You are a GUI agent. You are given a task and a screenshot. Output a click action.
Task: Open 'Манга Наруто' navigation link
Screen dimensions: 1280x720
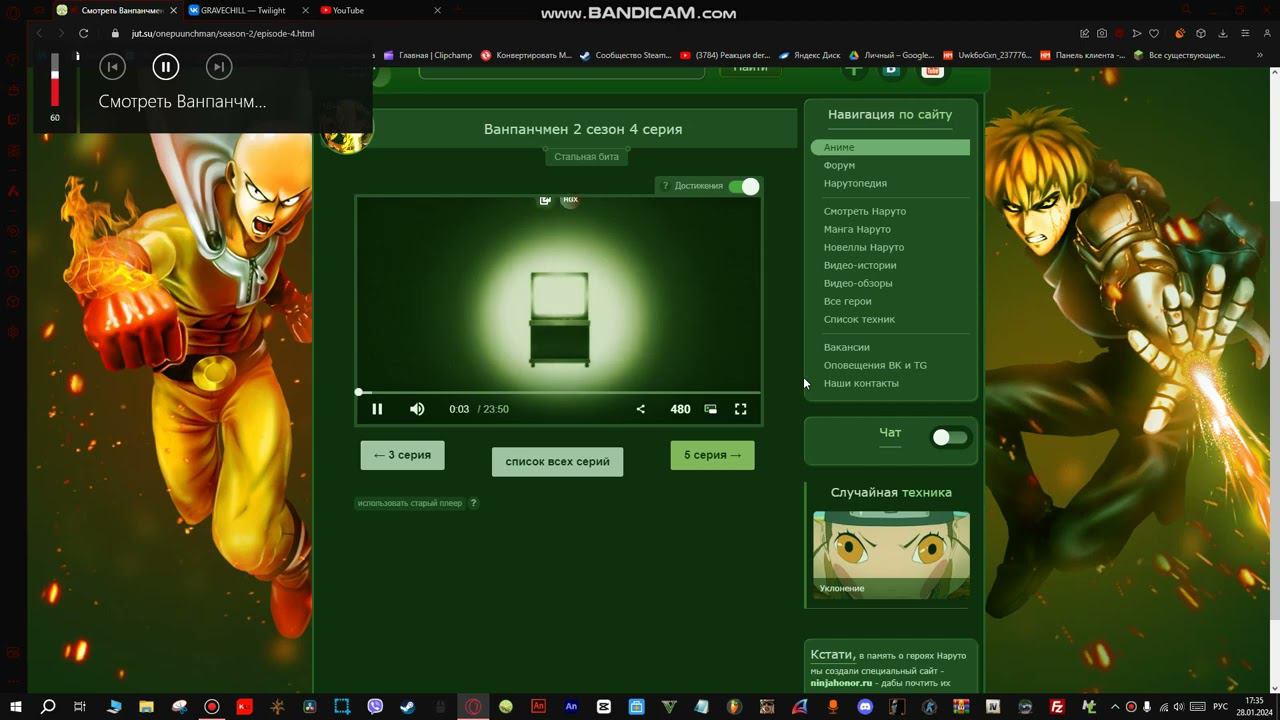857,229
